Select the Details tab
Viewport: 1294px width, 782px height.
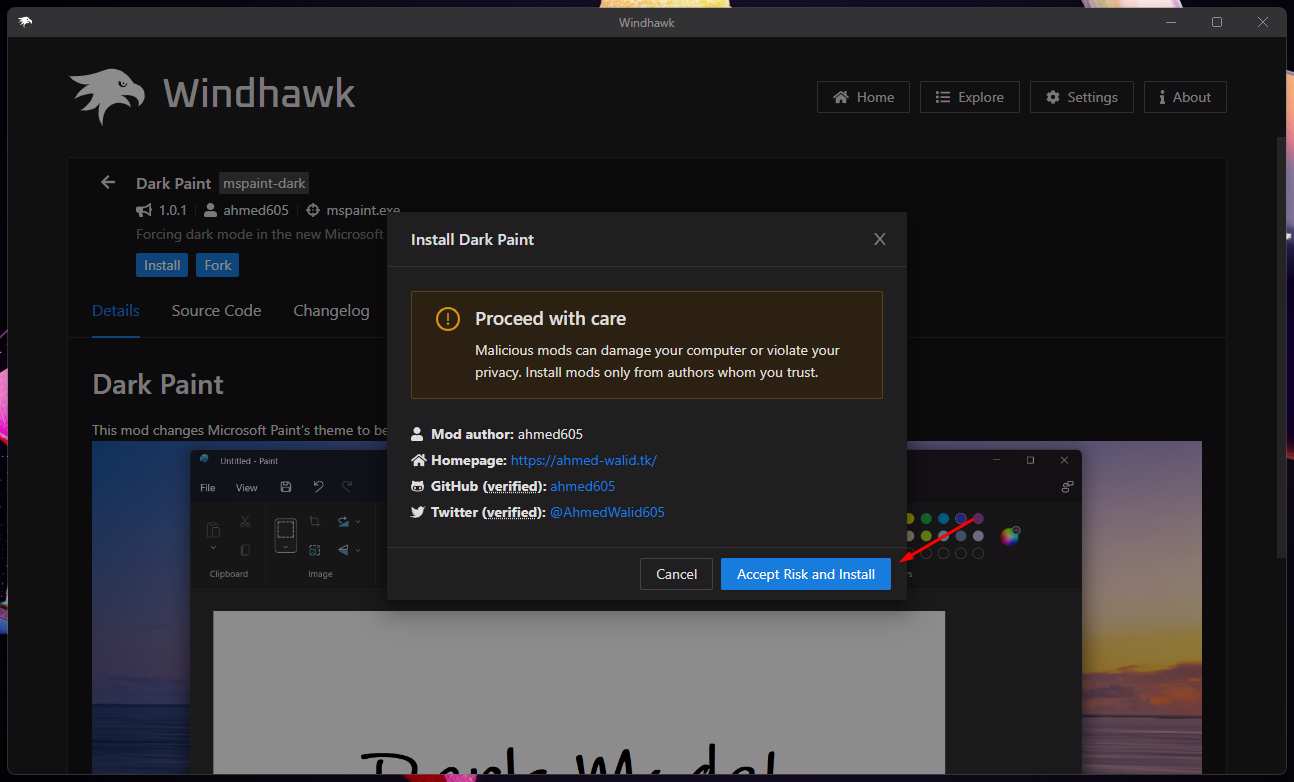(115, 311)
